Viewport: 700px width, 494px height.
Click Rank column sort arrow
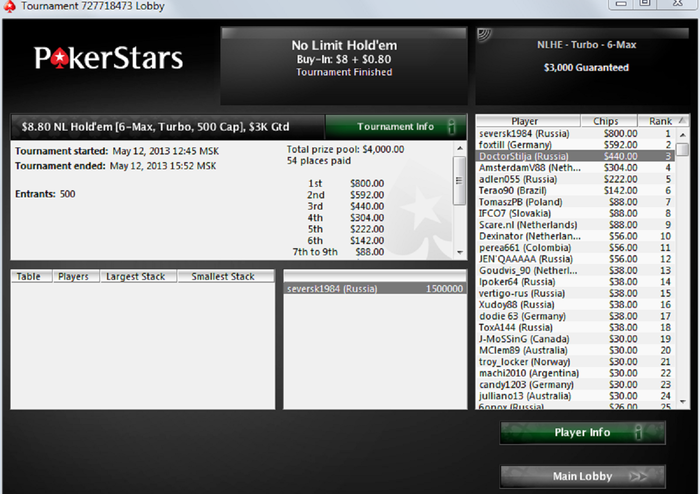click(682, 120)
